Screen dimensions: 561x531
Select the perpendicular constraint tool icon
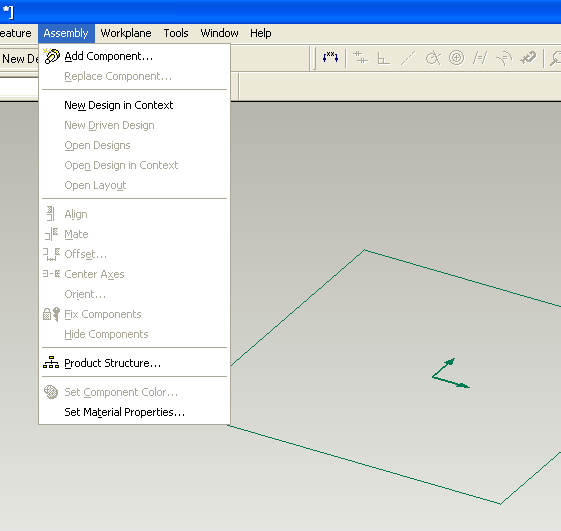[384, 58]
